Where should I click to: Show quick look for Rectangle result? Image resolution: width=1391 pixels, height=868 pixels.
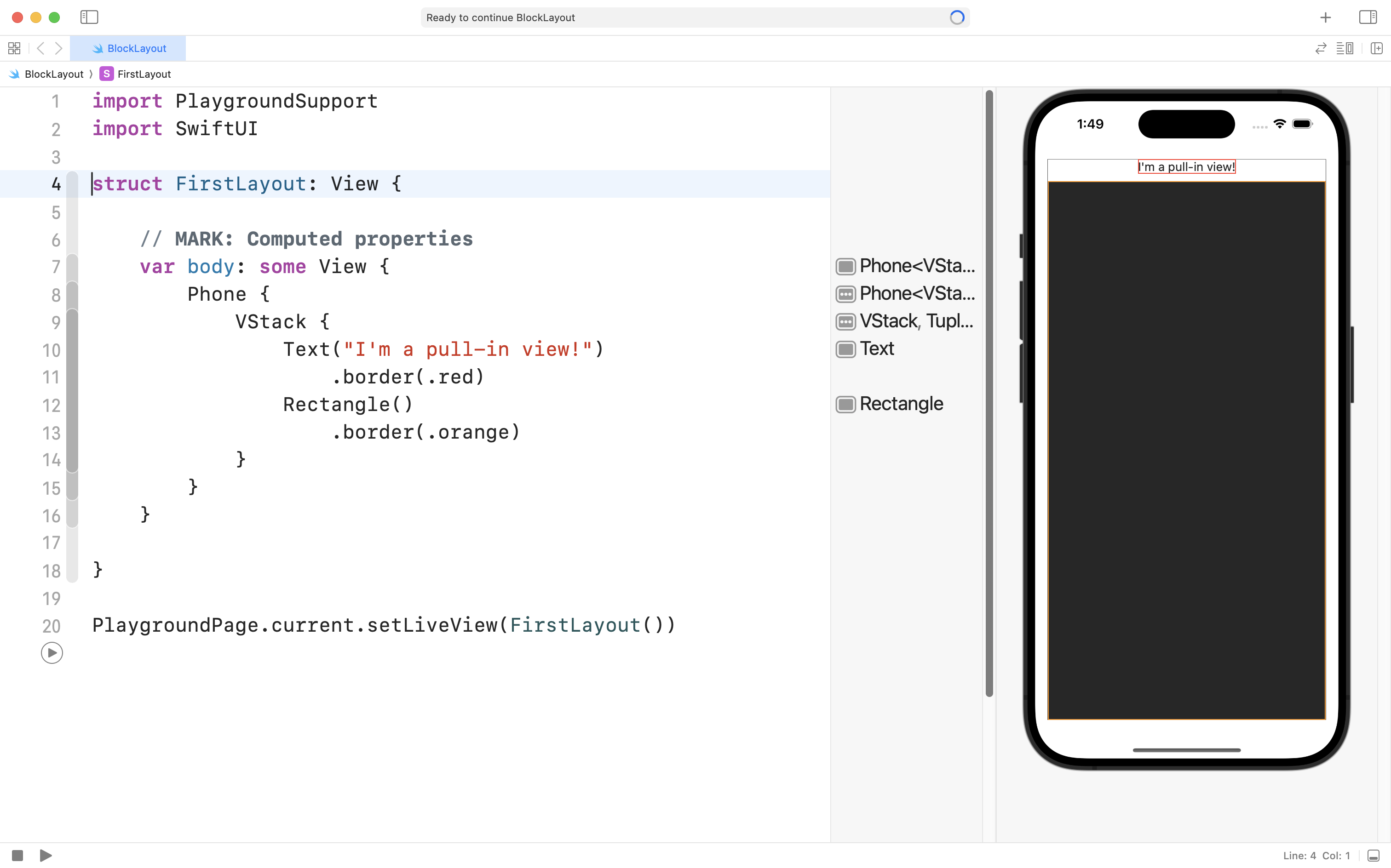tap(845, 404)
